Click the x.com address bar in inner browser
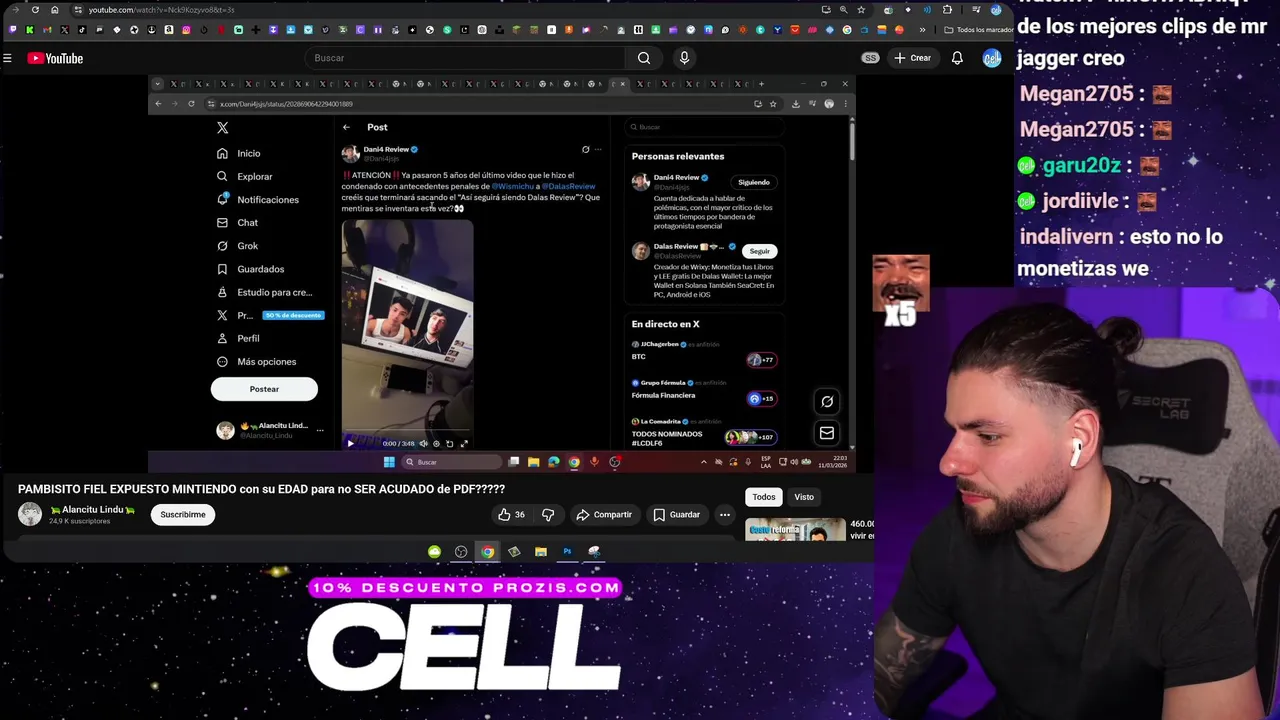1280x720 pixels. point(478,104)
